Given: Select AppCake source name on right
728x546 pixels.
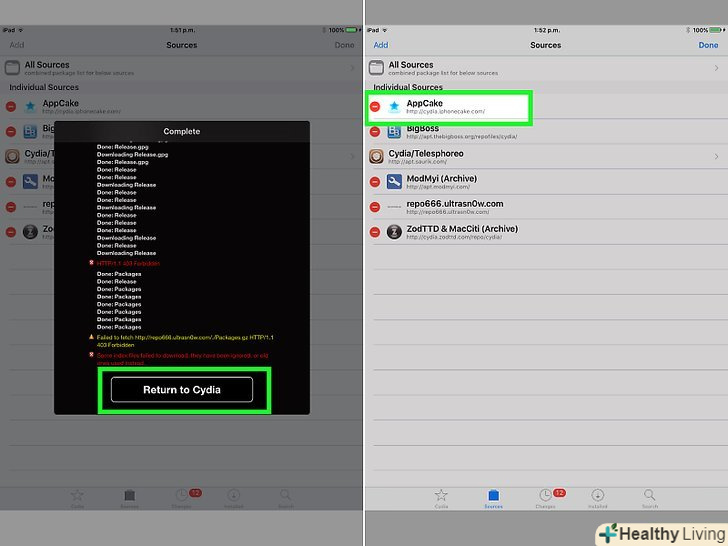Looking at the screenshot, I should 424,103.
